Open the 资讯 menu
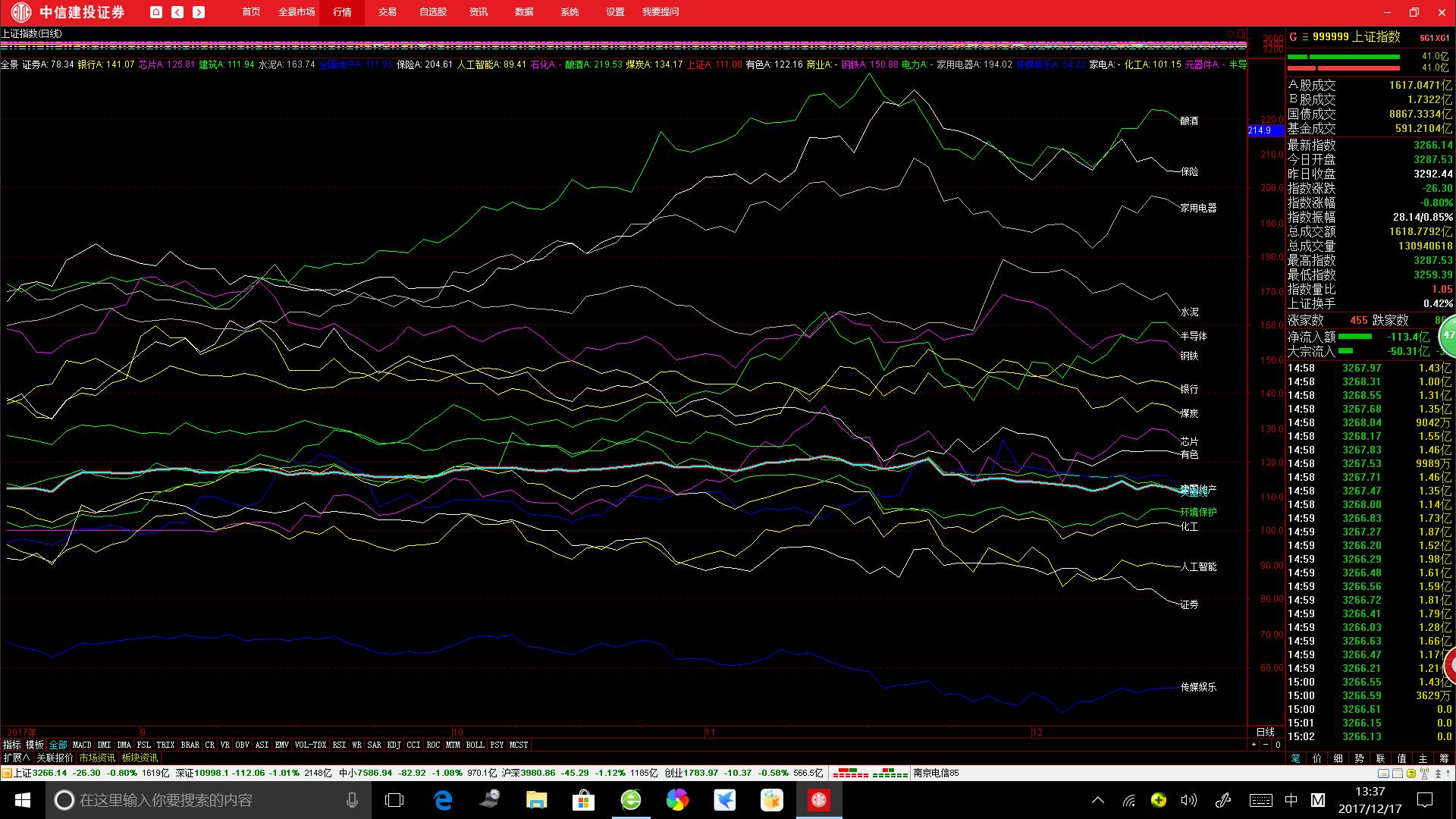The width and height of the screenshot is (1456, 819). tap(479, 12)
